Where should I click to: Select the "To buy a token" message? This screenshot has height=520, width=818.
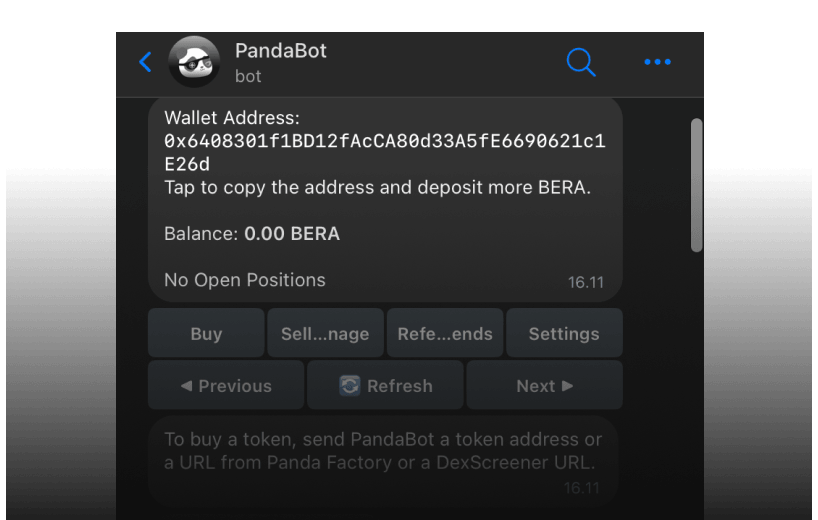pyautogui.click(x=383, y=451)
